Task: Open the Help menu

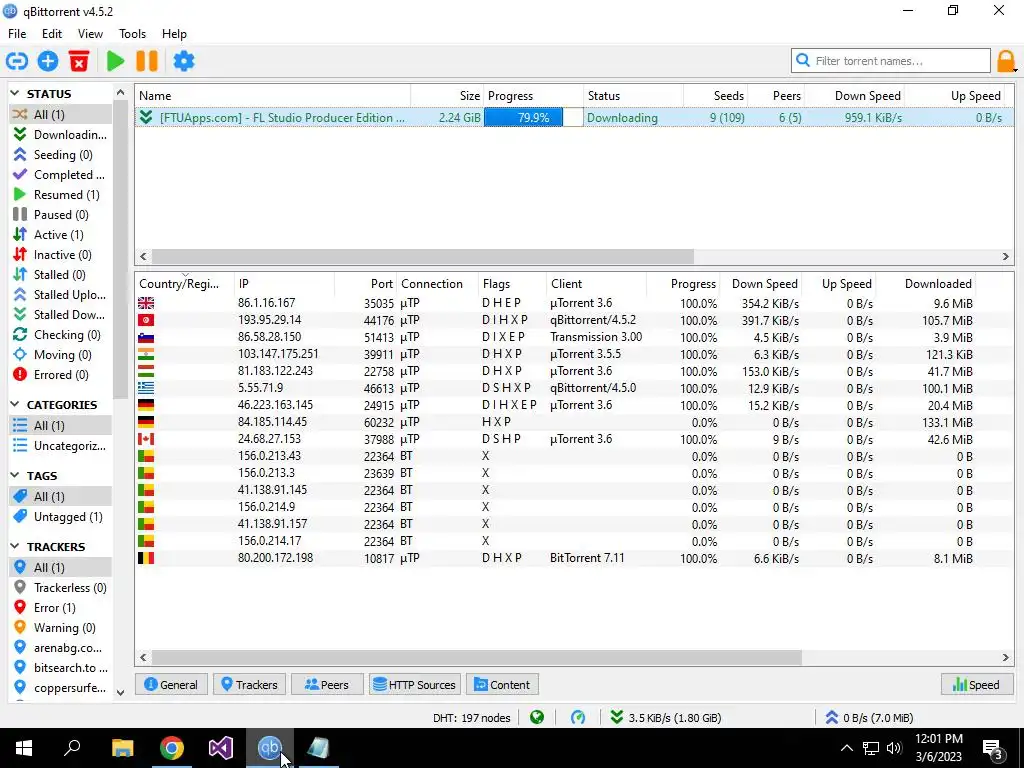Action: 174,34
